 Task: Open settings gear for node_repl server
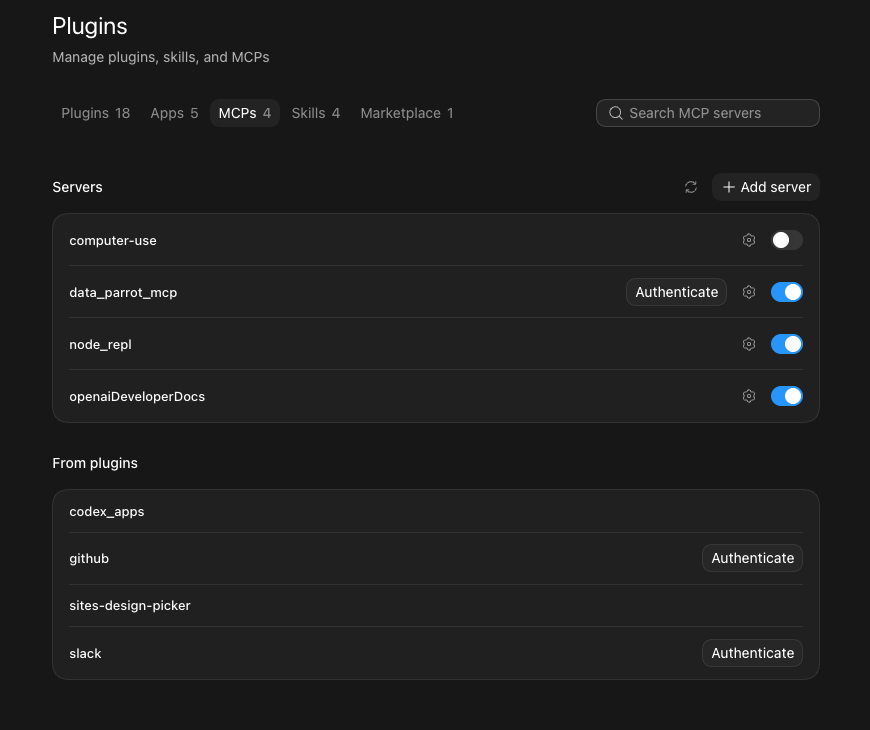(748, 344)
